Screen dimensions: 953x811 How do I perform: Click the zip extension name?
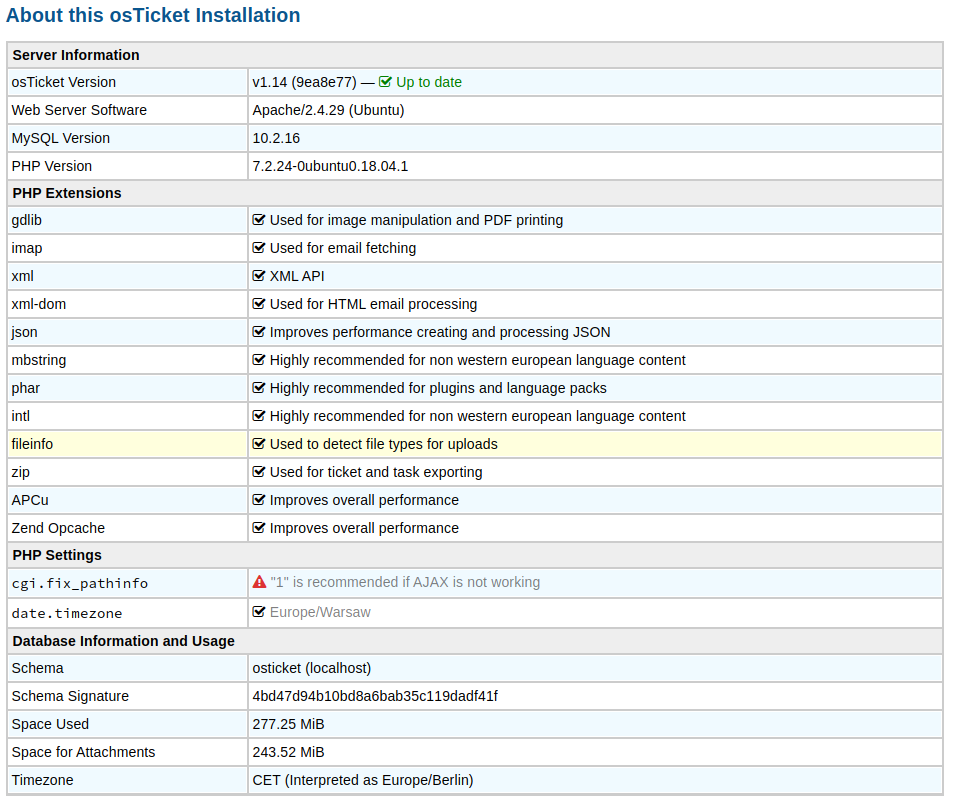coord(20,472)
